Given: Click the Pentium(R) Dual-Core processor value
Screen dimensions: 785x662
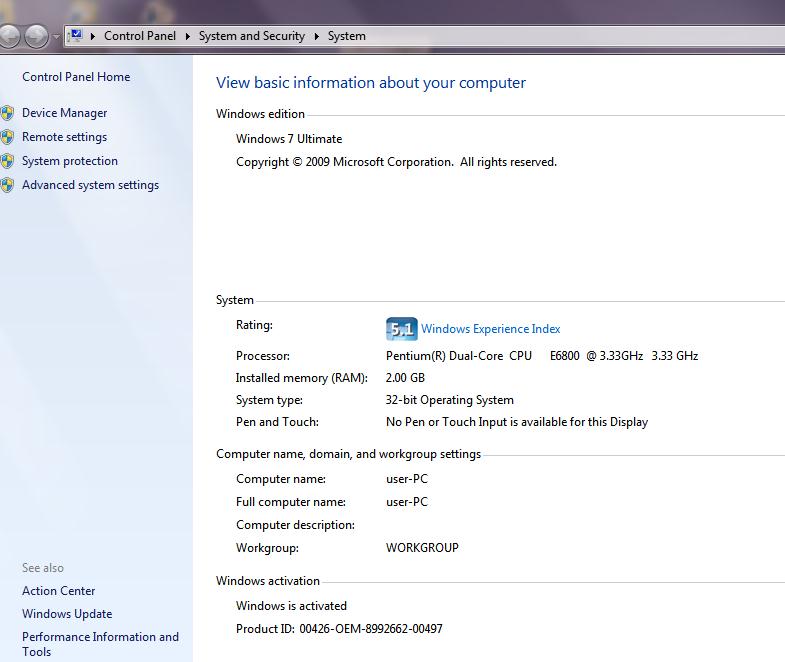Looking at the screenshot, I should 542,356.
